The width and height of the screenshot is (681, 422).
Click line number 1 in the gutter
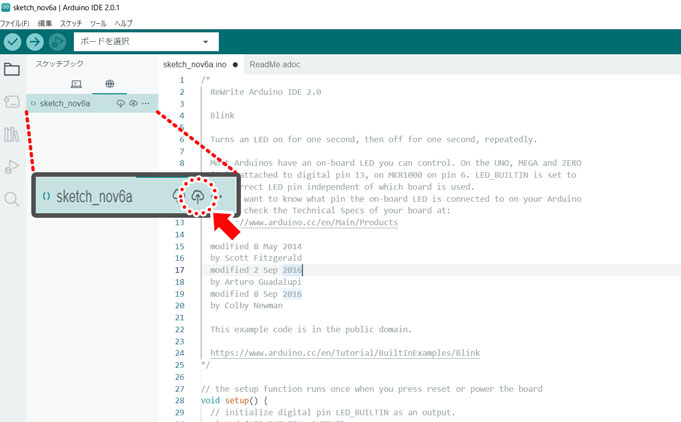(182, 80)
